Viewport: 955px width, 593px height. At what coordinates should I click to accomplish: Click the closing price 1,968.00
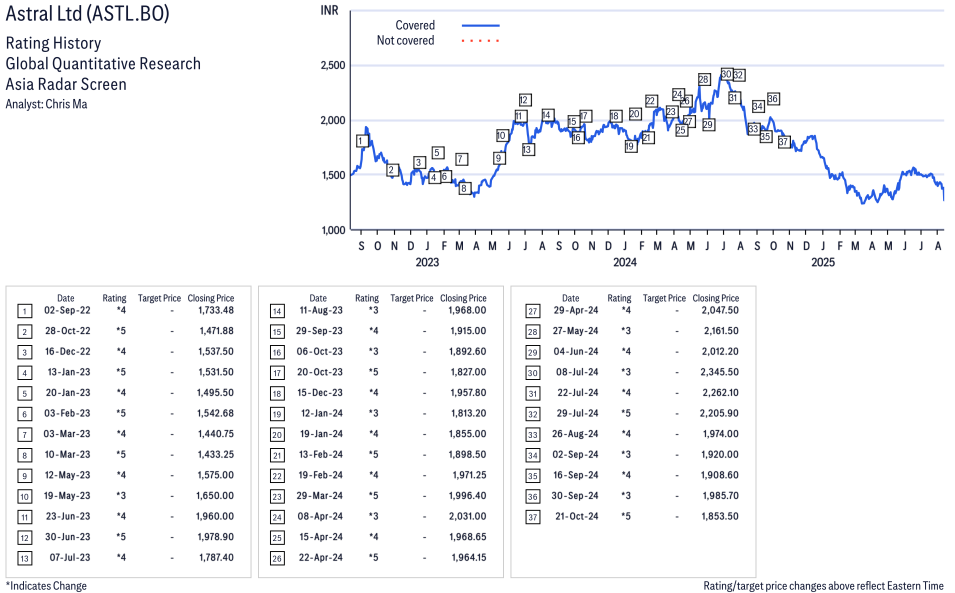click(467, 311)
